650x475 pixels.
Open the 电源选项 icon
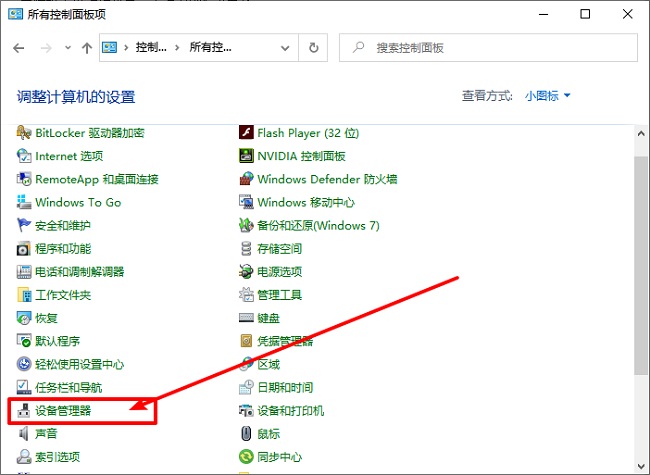point(246,272)
